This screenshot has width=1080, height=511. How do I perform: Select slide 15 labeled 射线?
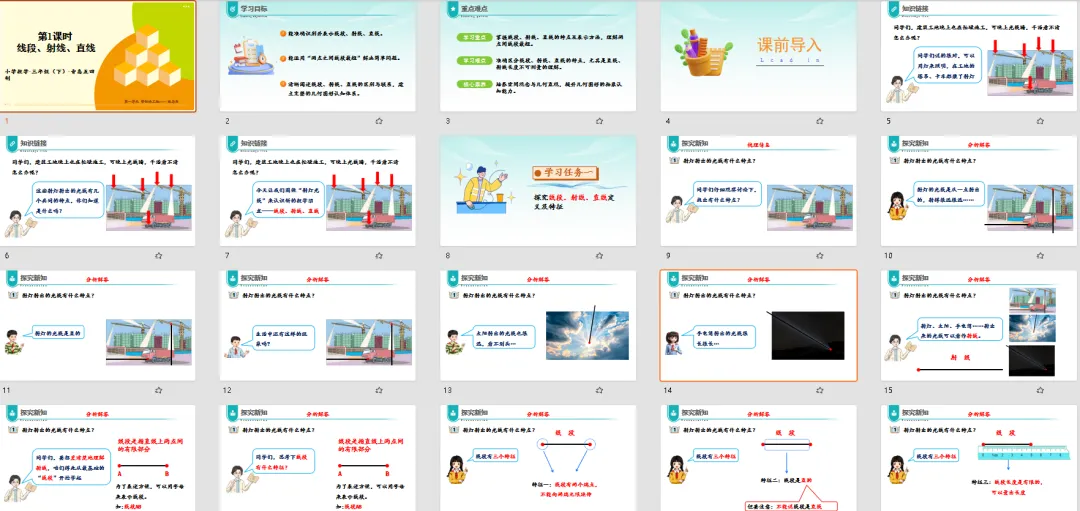[979, 326]
